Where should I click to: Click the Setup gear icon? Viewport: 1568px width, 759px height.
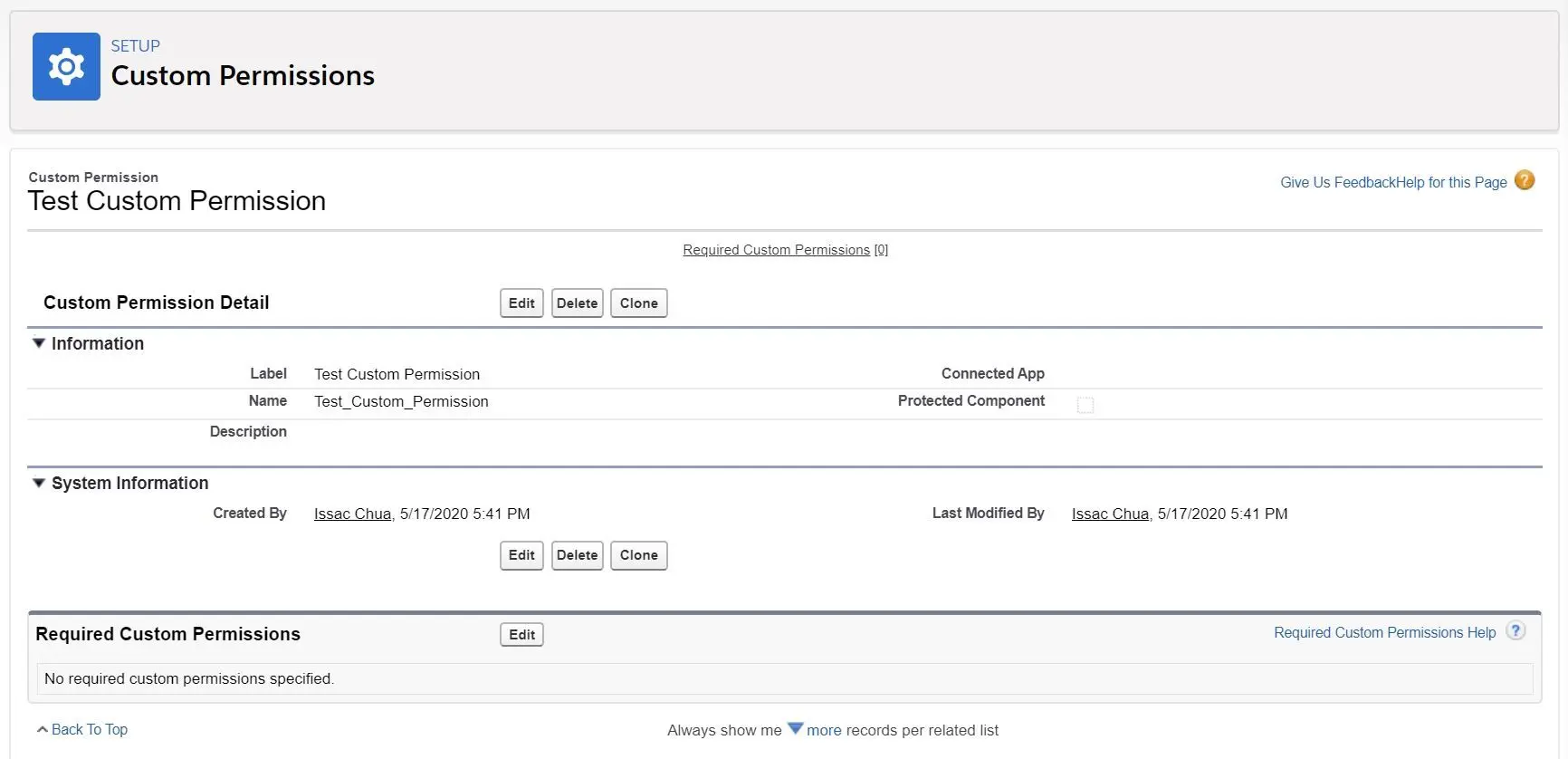point(66,66)
